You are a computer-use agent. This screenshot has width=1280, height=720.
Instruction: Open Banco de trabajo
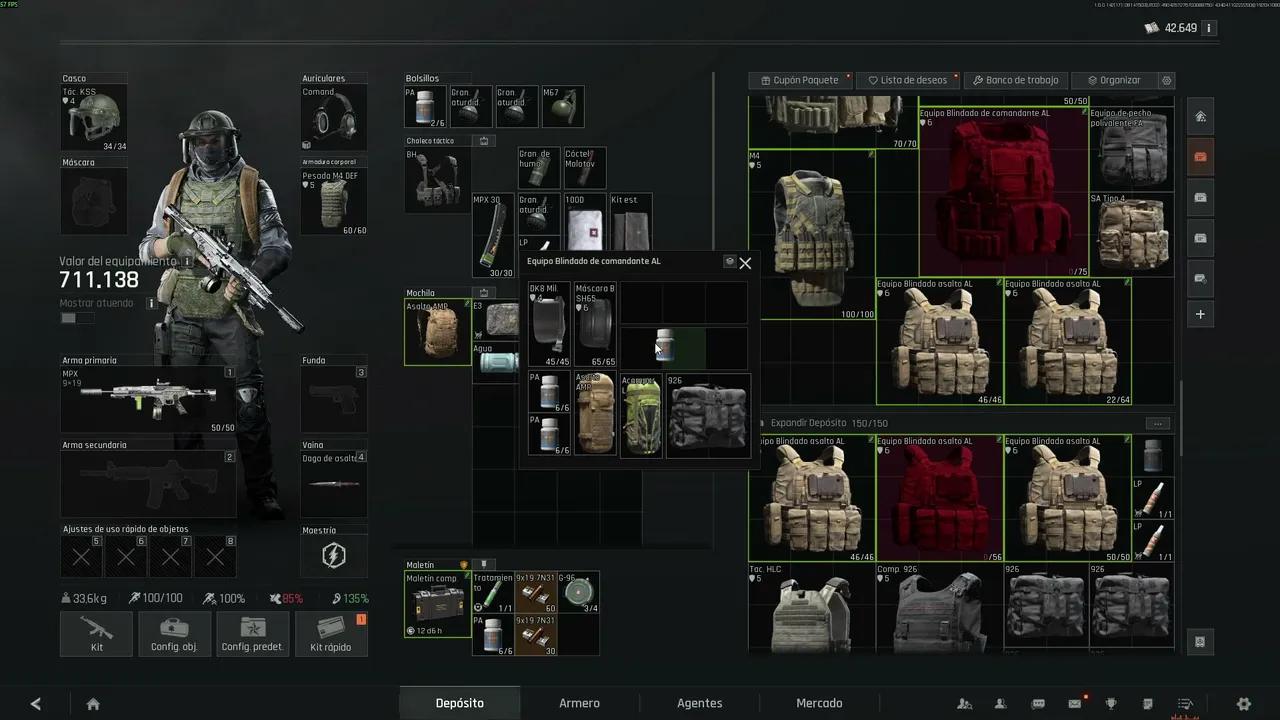pyautogui.click(x=1016, y=80)
